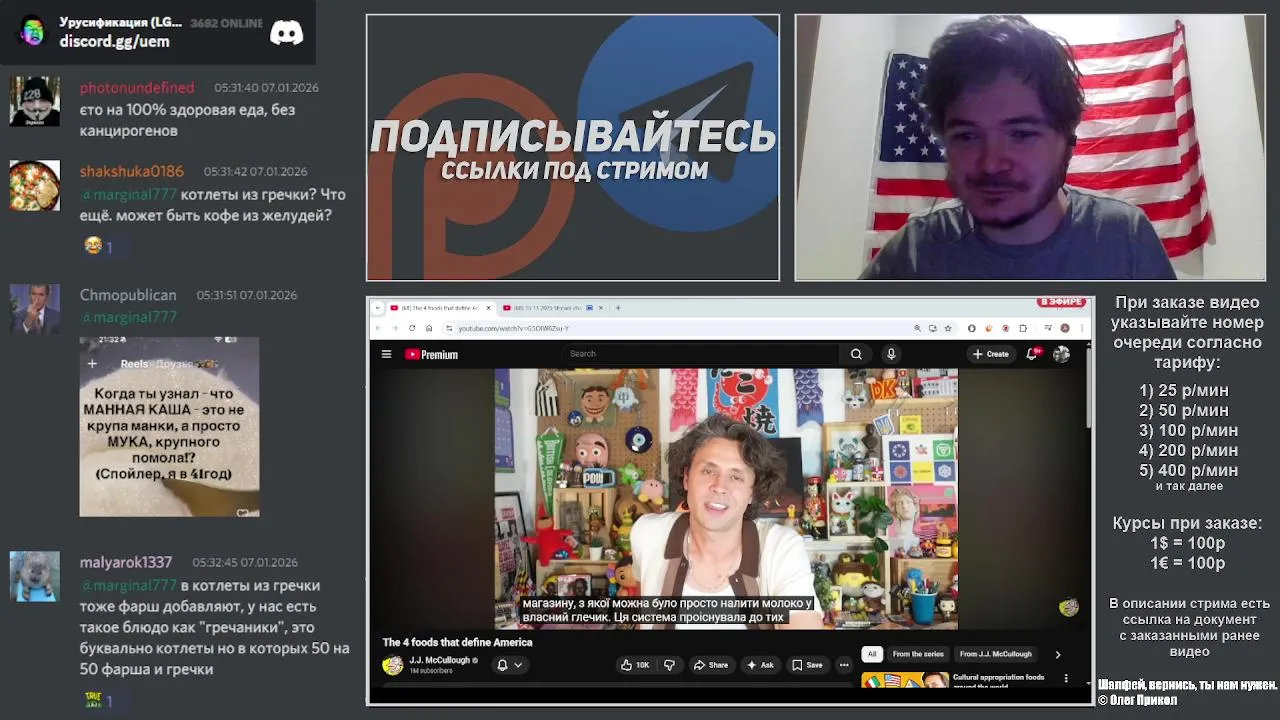Go back in the browser

pos(379,328)
